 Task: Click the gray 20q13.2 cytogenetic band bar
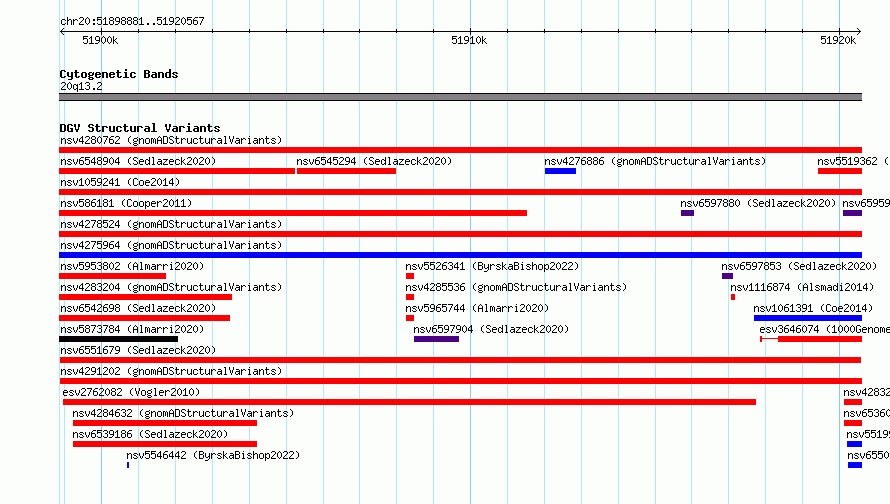coord(460,97)
